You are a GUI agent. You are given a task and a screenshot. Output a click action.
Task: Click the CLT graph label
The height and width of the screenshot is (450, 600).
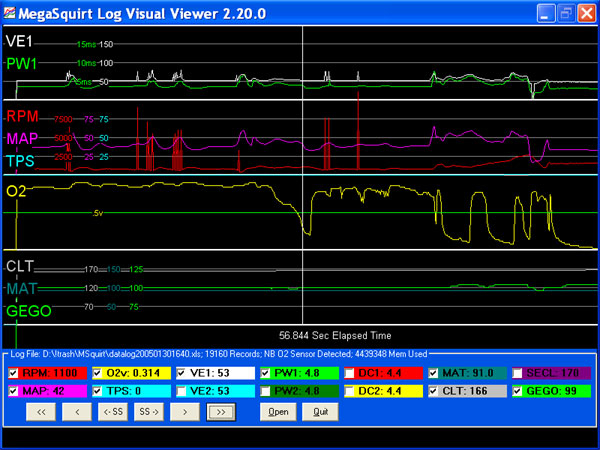tap(20, 266)
